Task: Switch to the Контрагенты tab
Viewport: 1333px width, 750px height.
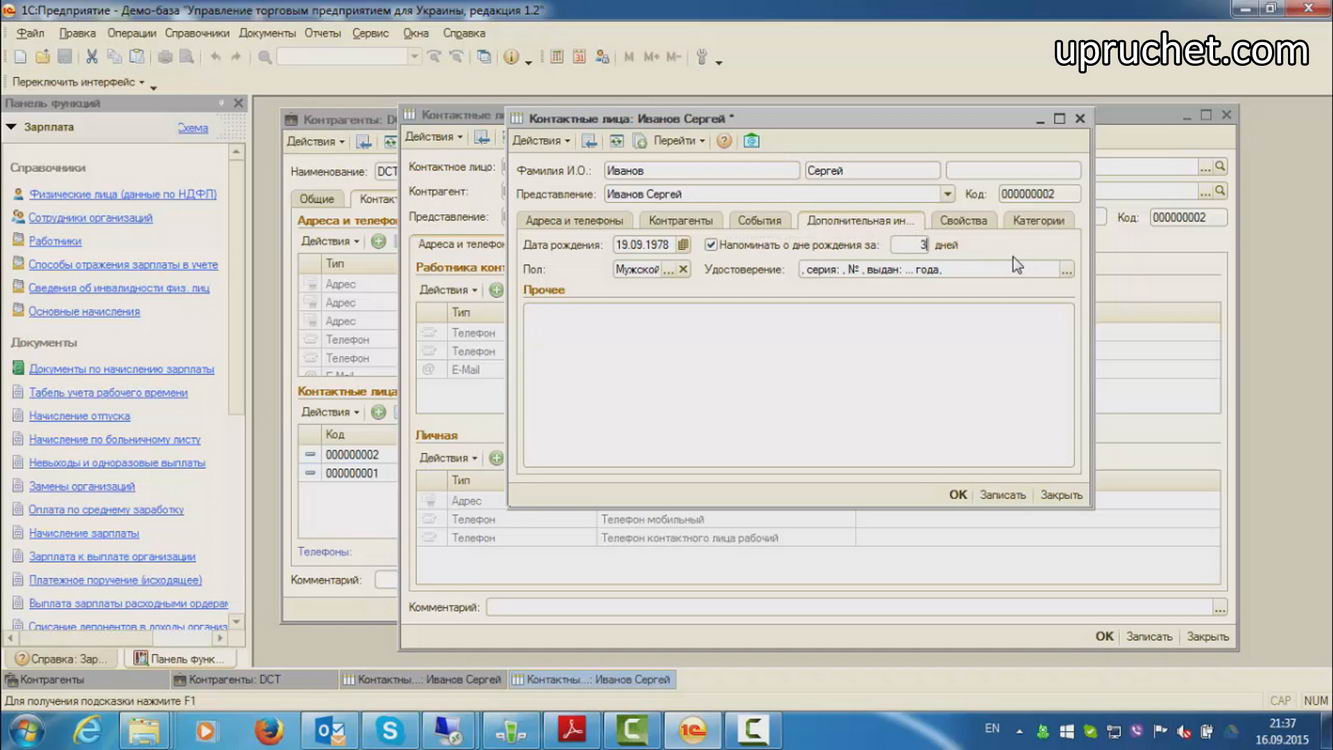Action: point(681,220)
